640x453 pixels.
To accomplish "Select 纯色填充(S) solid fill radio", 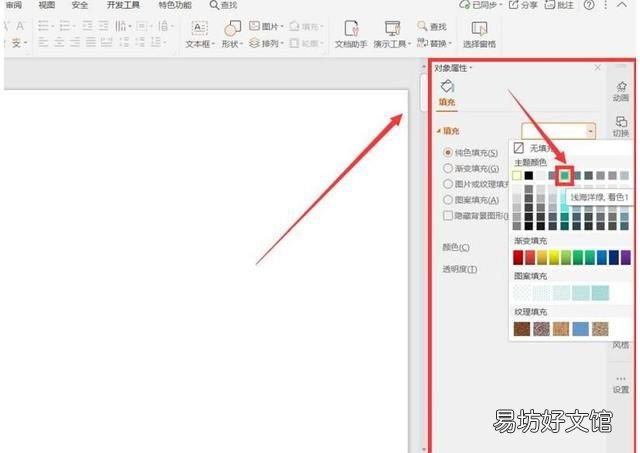I will coord(448,152).
